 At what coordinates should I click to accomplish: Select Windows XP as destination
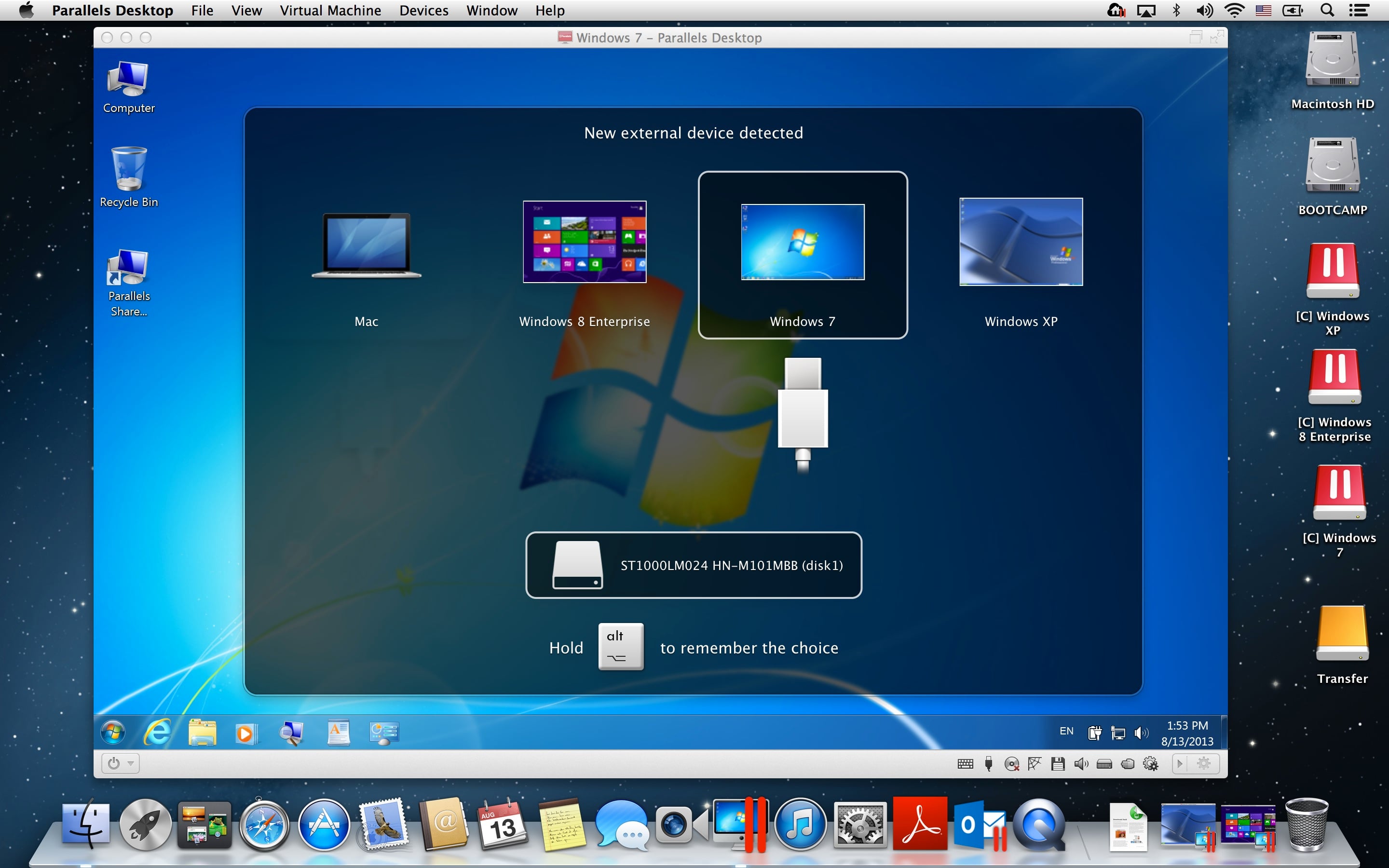pos(1021,264)
